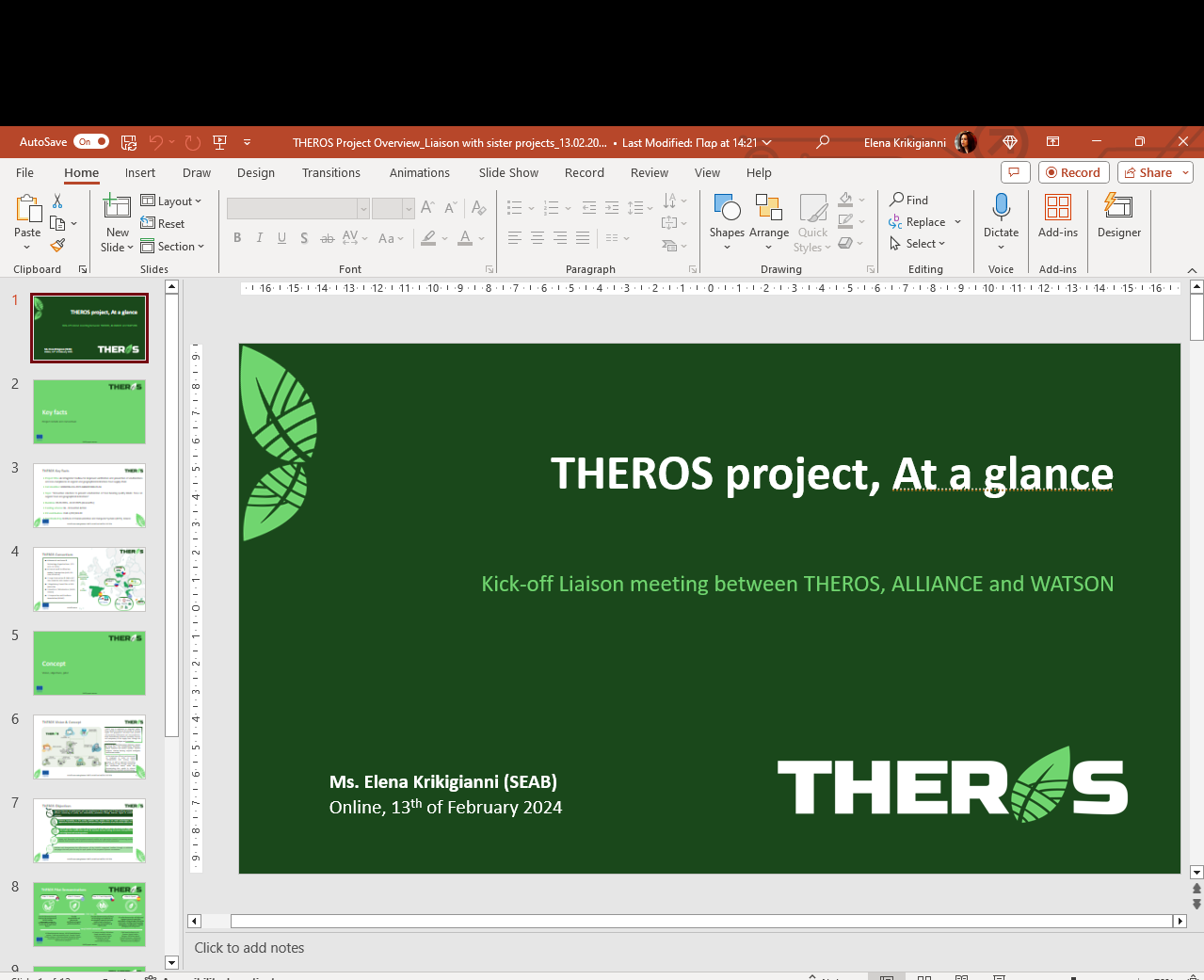Image resolution: width=1204 pixels, height=980 pixels.
Task: Click the Save icon in title bar
Action: pyautogui.click(x=129, y=142)
